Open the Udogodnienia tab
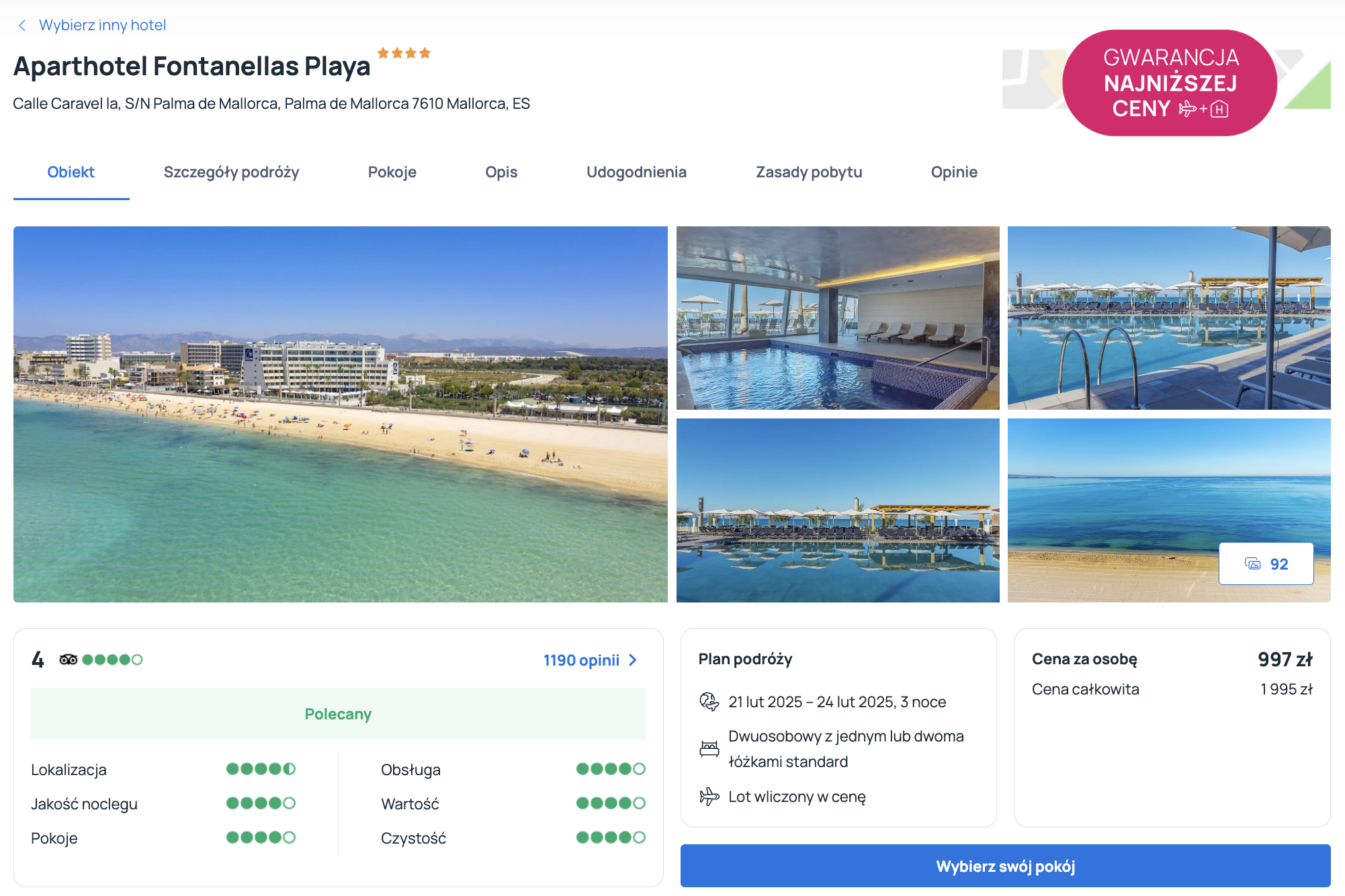The image size is (1345, 896). (636, 172)
